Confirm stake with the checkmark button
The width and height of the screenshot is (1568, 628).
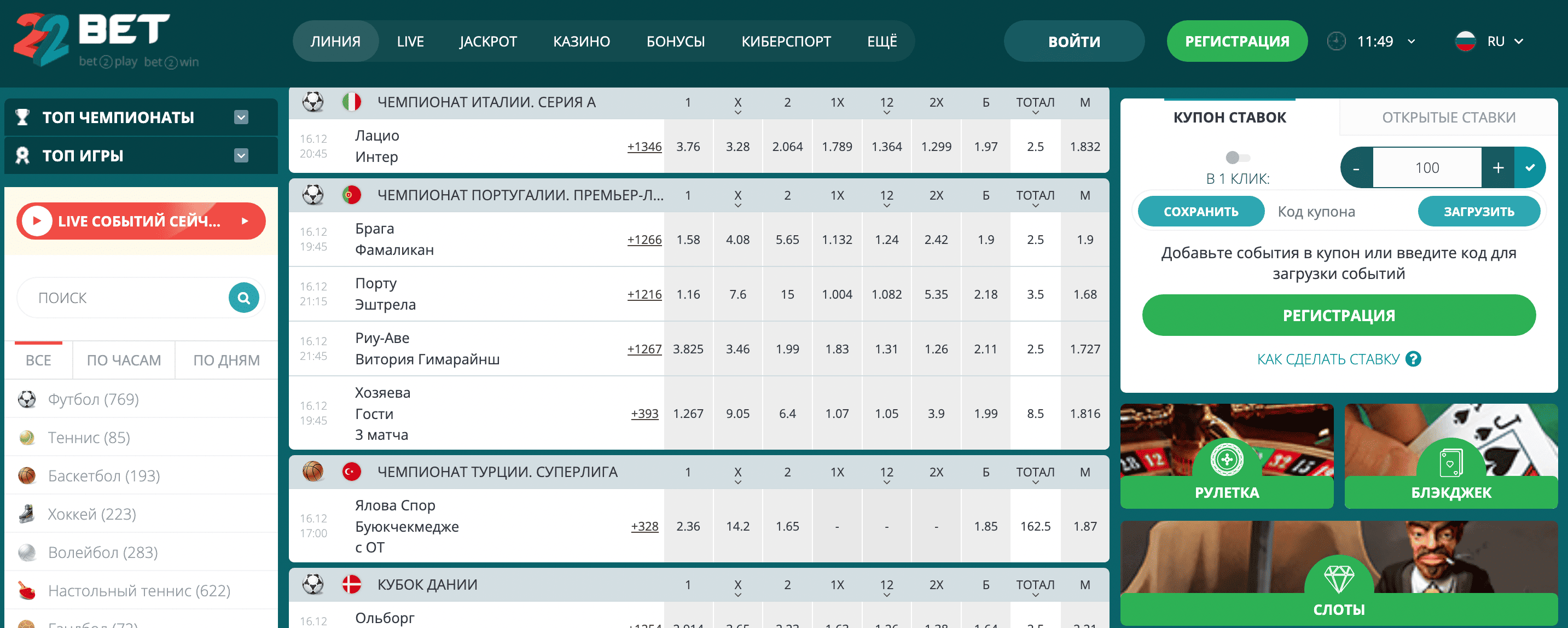(1530, 167)
